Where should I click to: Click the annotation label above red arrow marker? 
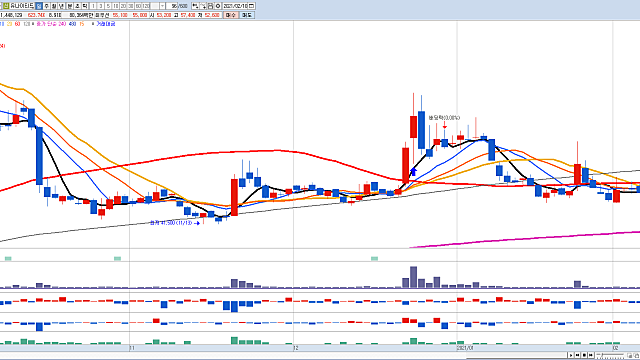tap(444, 118)
